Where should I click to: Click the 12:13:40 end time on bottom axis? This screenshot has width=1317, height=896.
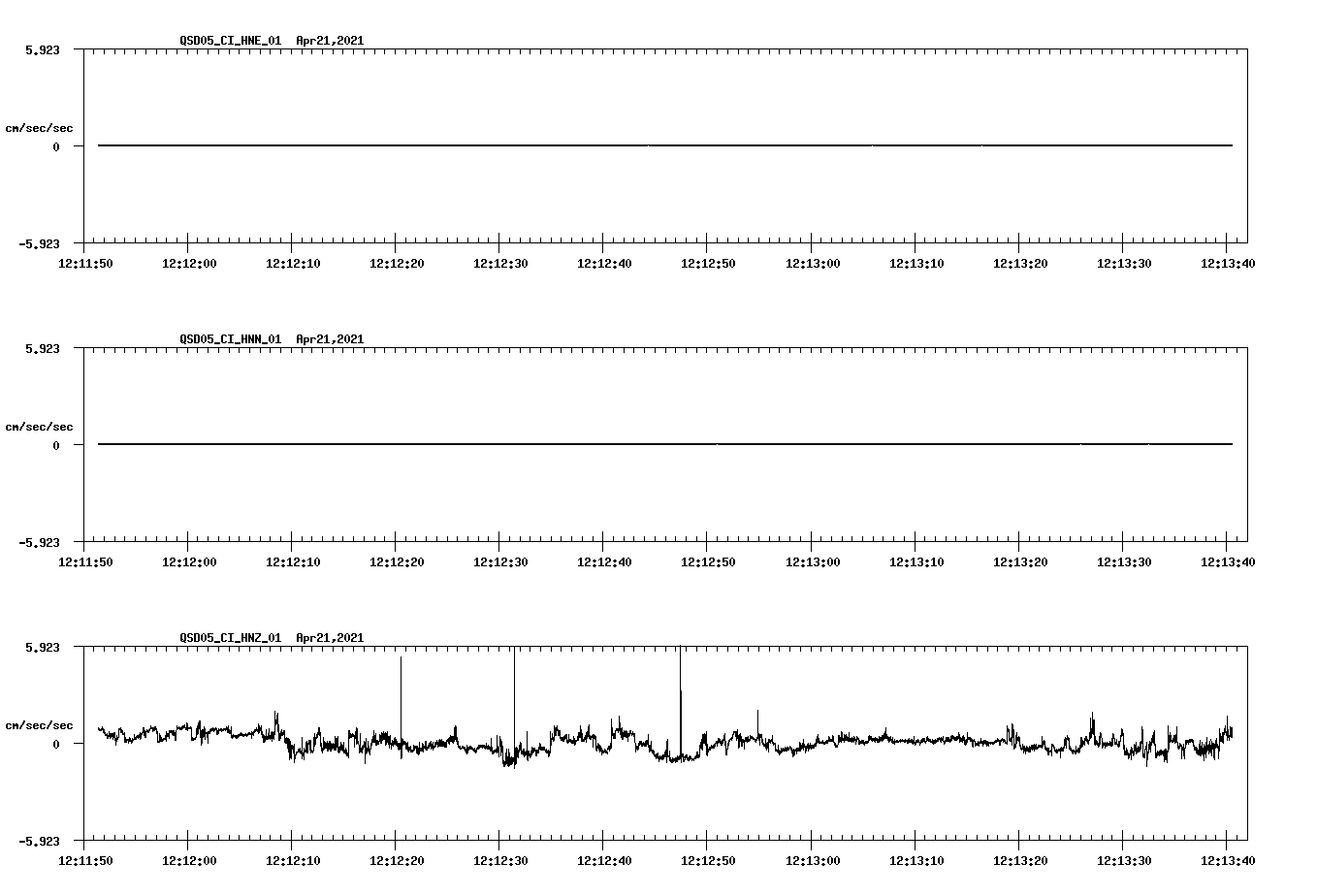1230,859
